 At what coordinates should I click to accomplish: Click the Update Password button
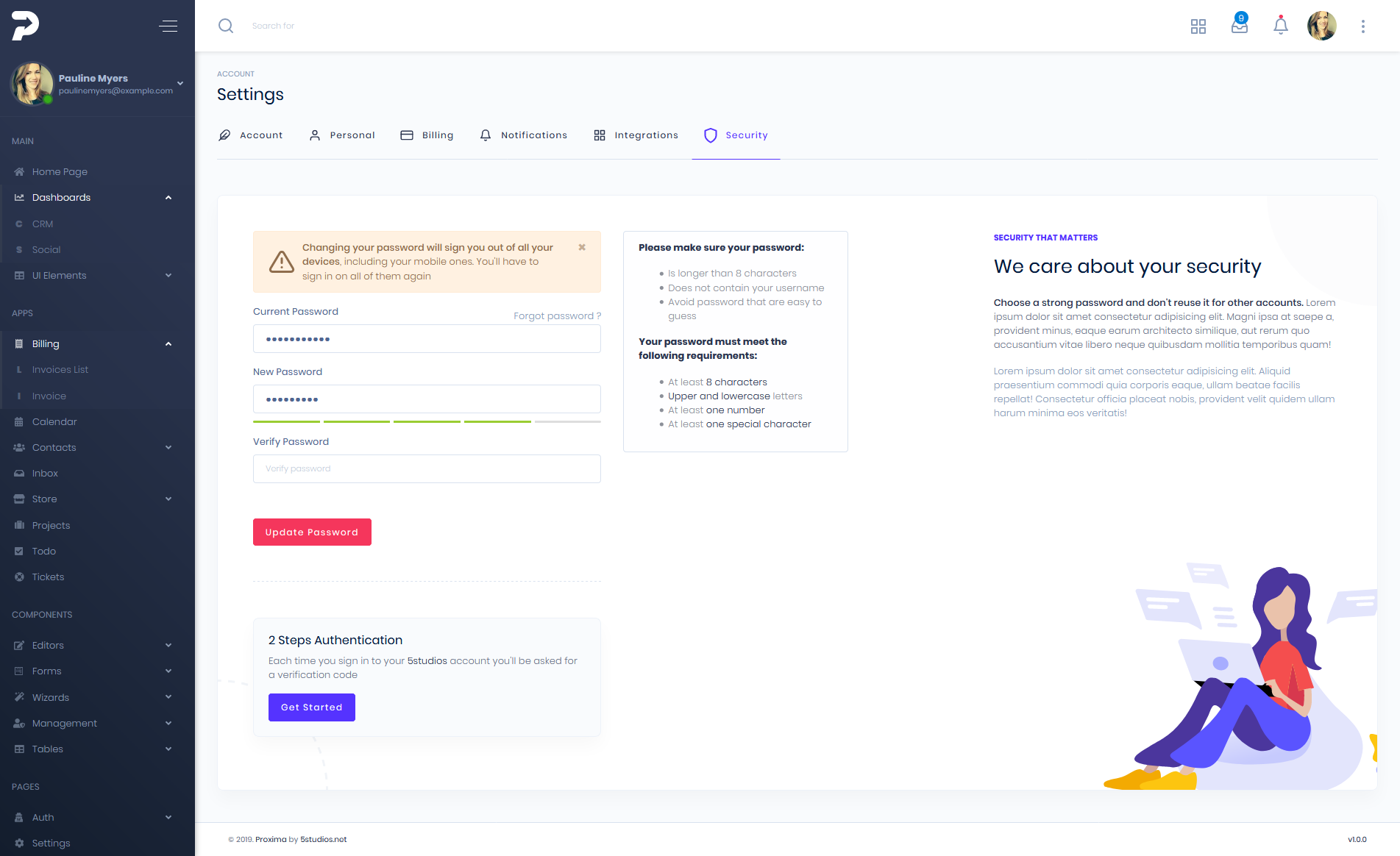pos(311,532)
